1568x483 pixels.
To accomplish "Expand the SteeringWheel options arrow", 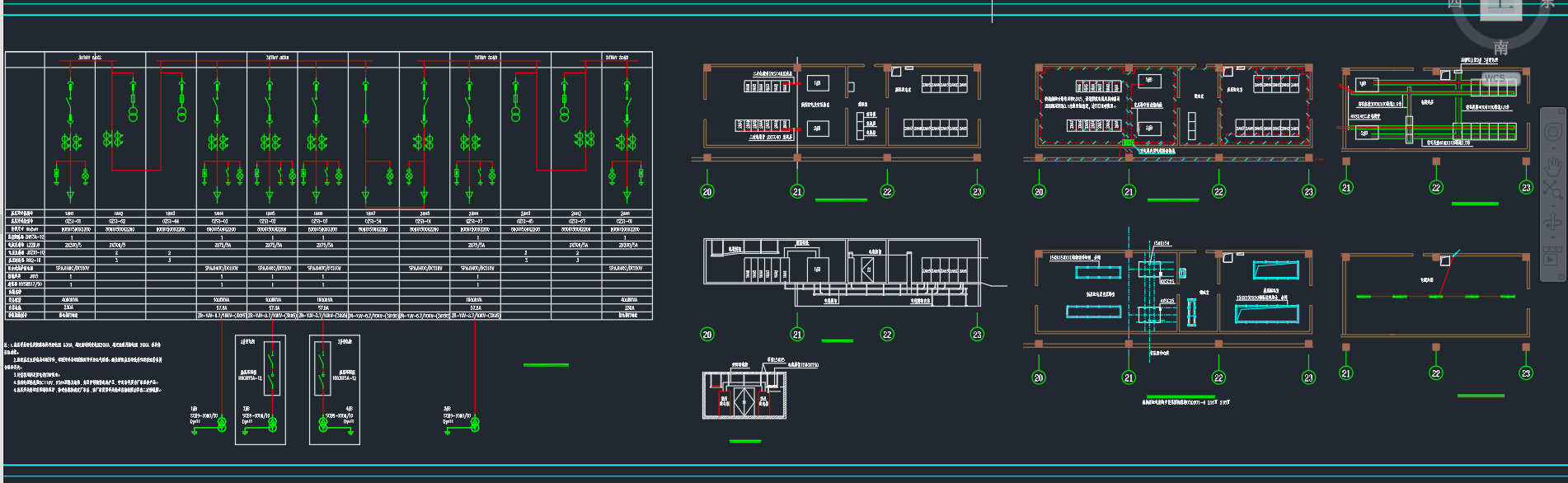I will click(1553, 148).
